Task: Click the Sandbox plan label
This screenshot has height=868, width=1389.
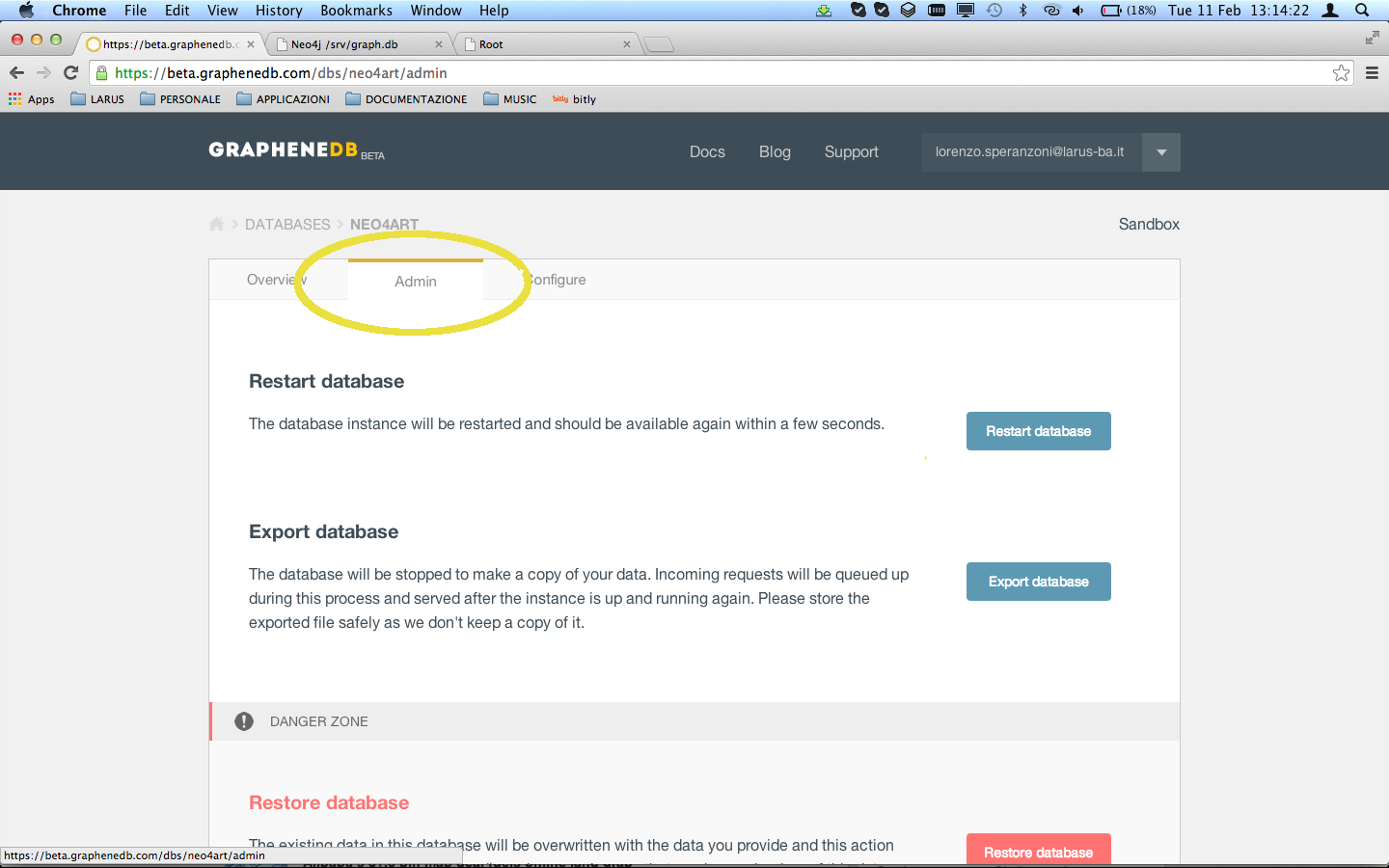Action: [x=1149, y=224]
